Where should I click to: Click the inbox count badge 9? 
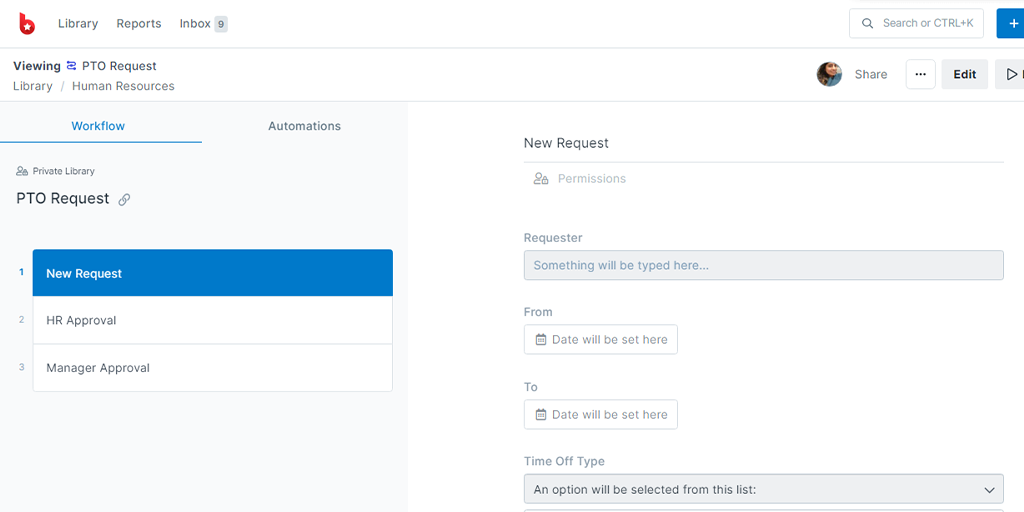(x=221, y=24)
